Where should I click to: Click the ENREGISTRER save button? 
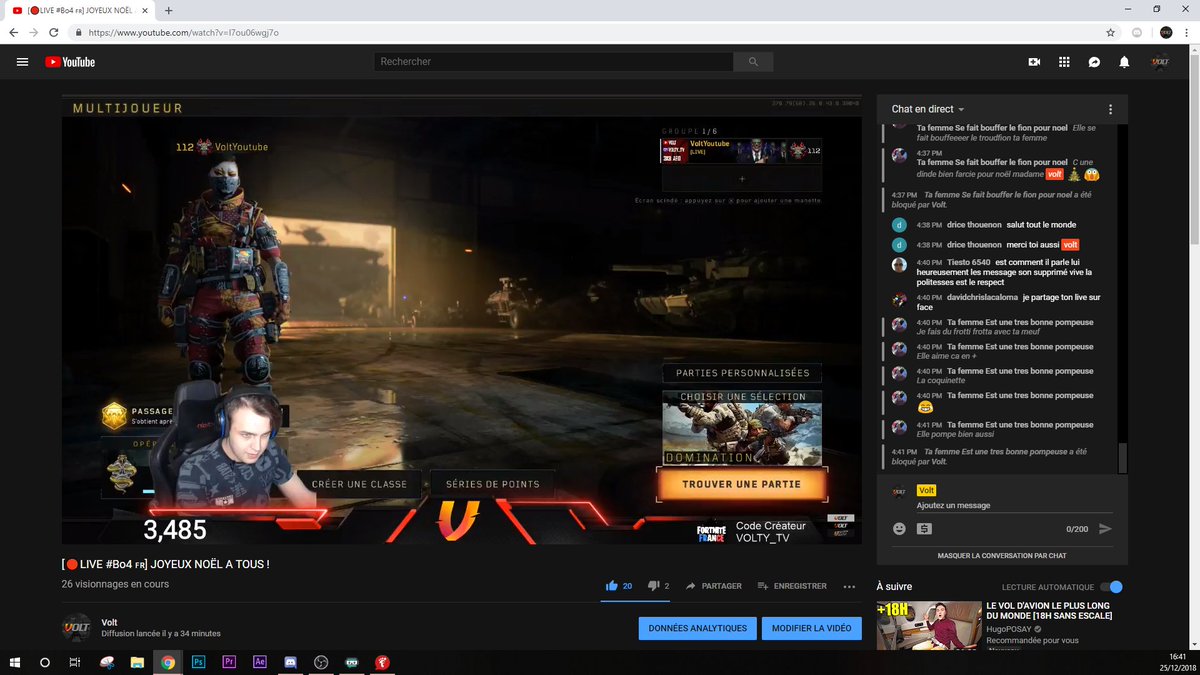tap(792, 586)
